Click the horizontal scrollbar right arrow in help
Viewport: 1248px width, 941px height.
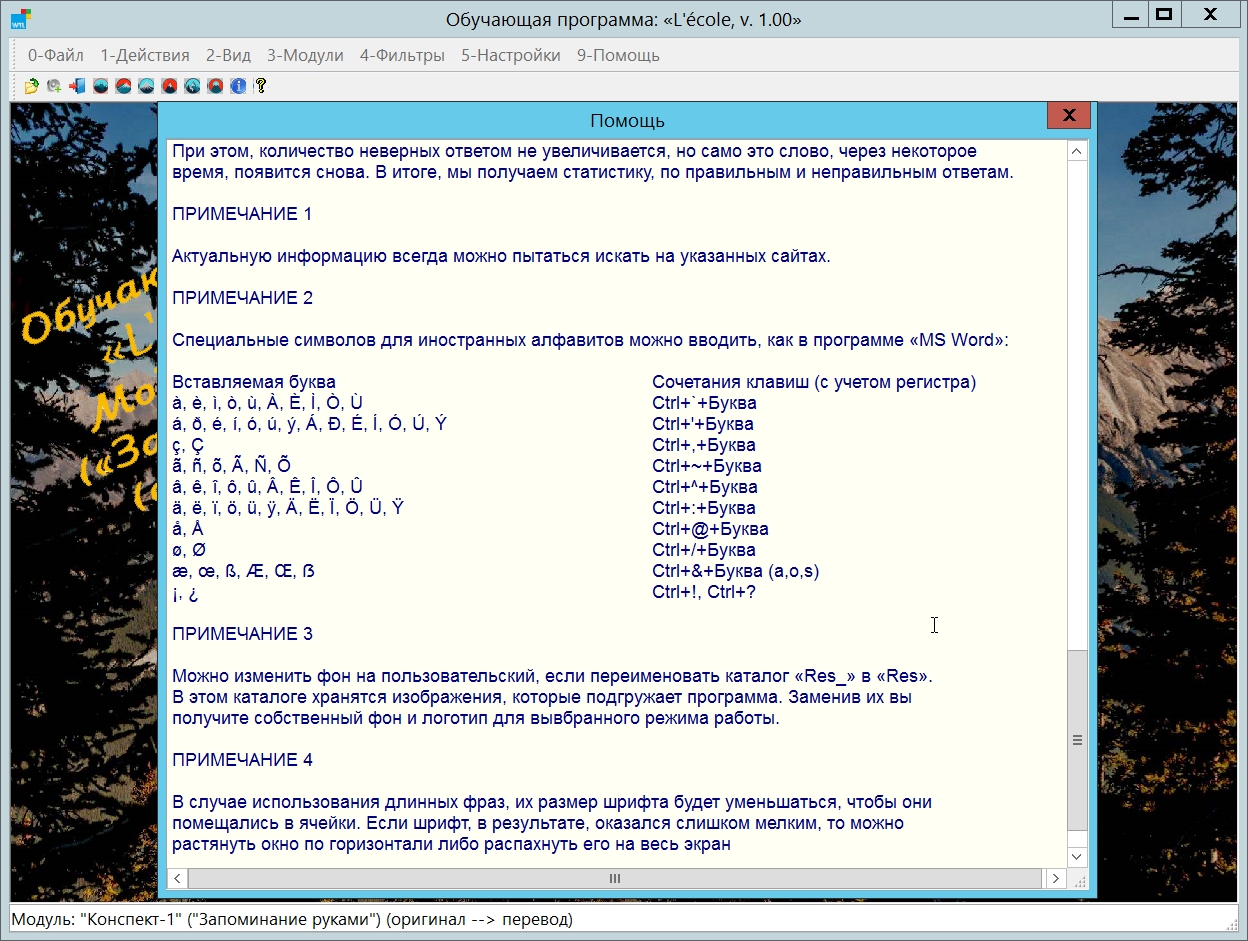(1055, 878)
